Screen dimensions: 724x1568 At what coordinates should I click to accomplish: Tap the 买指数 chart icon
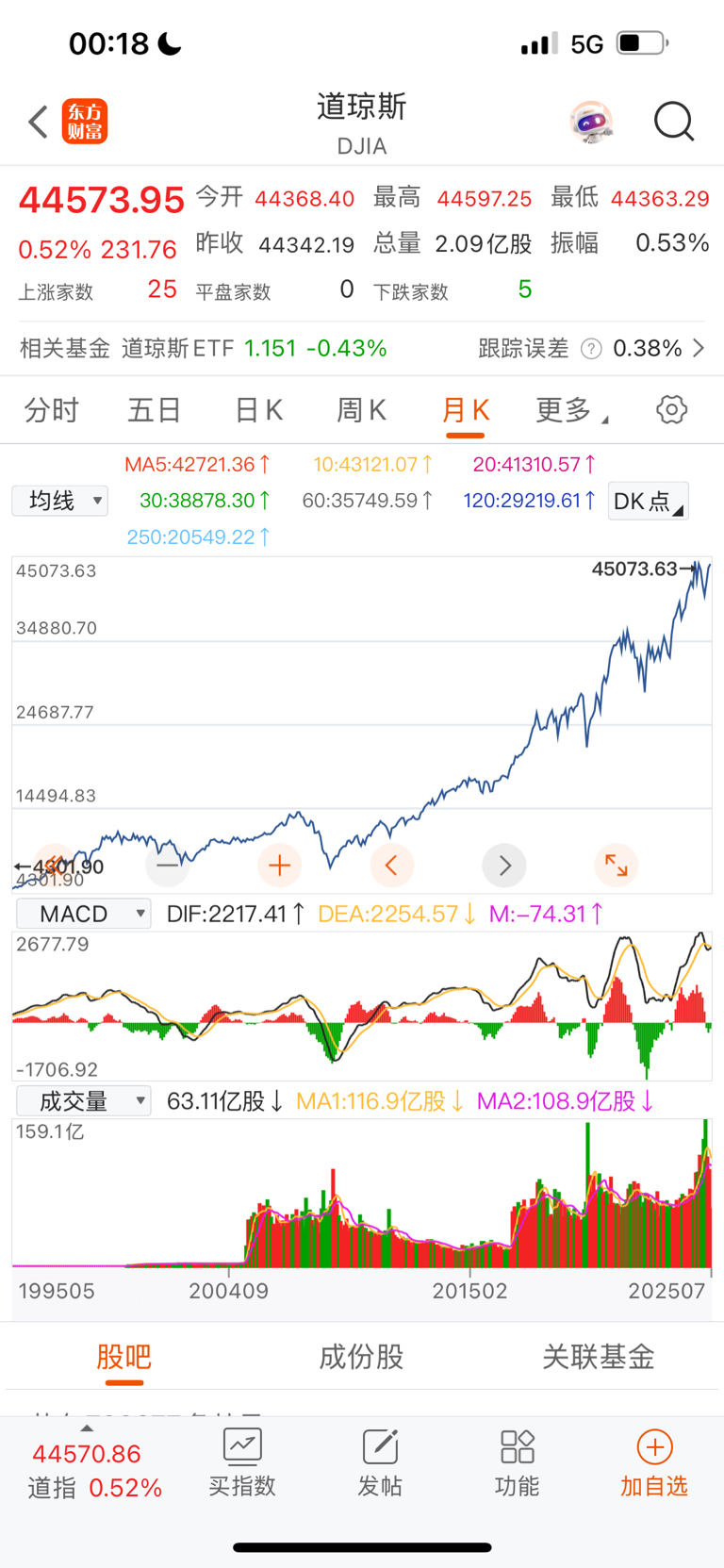[242, 1445]
